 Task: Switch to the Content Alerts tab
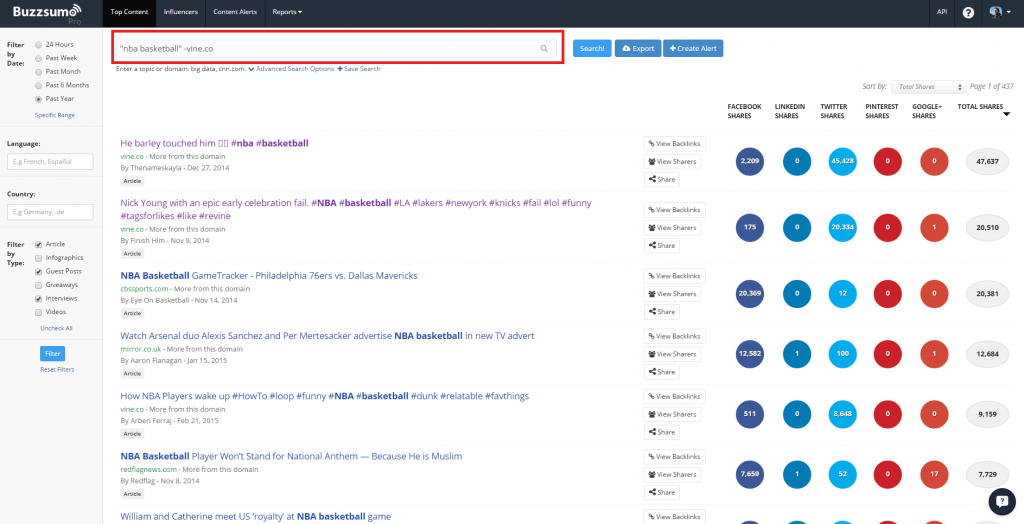[x=236, y=12]
